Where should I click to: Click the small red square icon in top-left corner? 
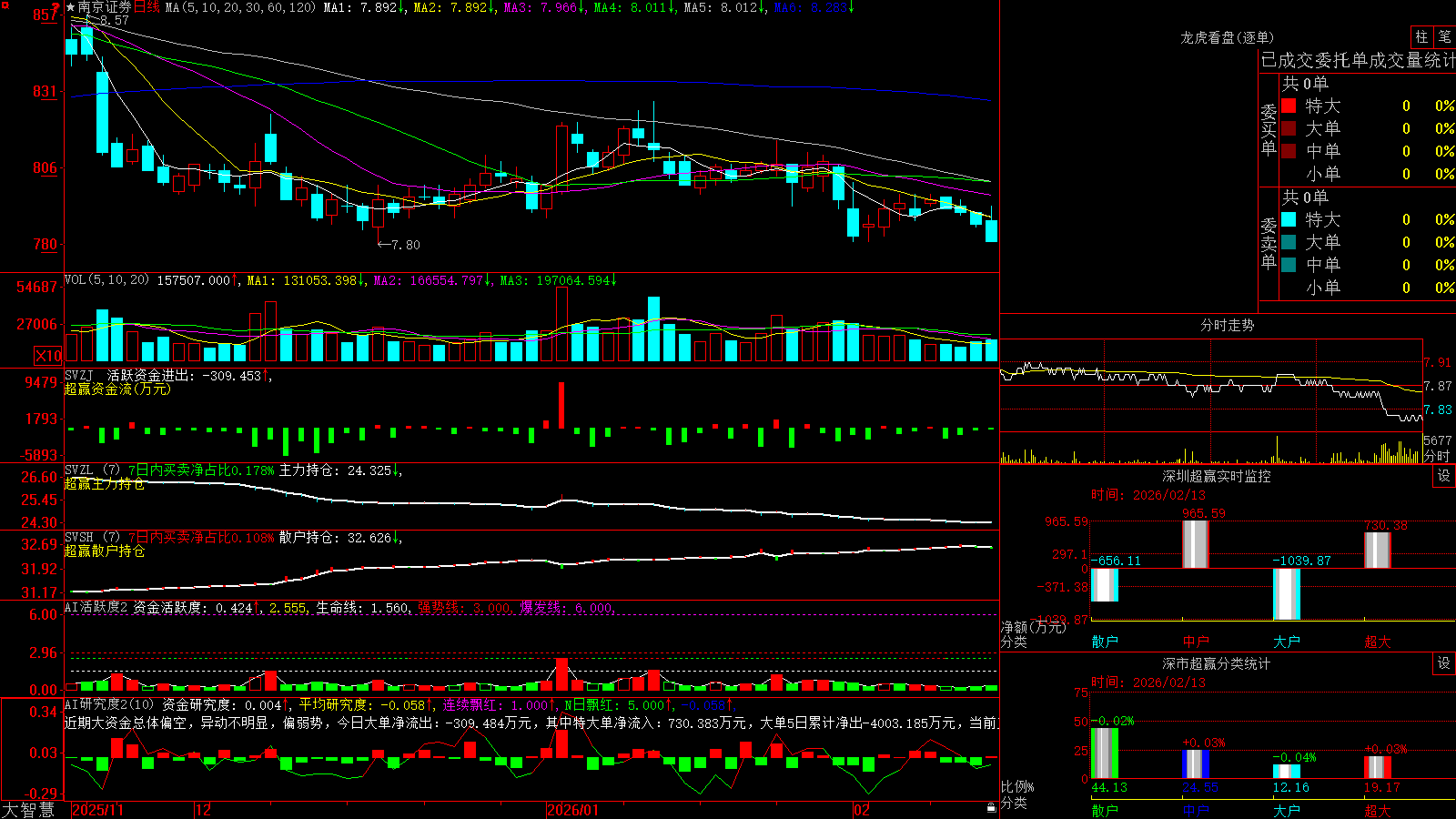pyautogui.click(x=5, y=5)
